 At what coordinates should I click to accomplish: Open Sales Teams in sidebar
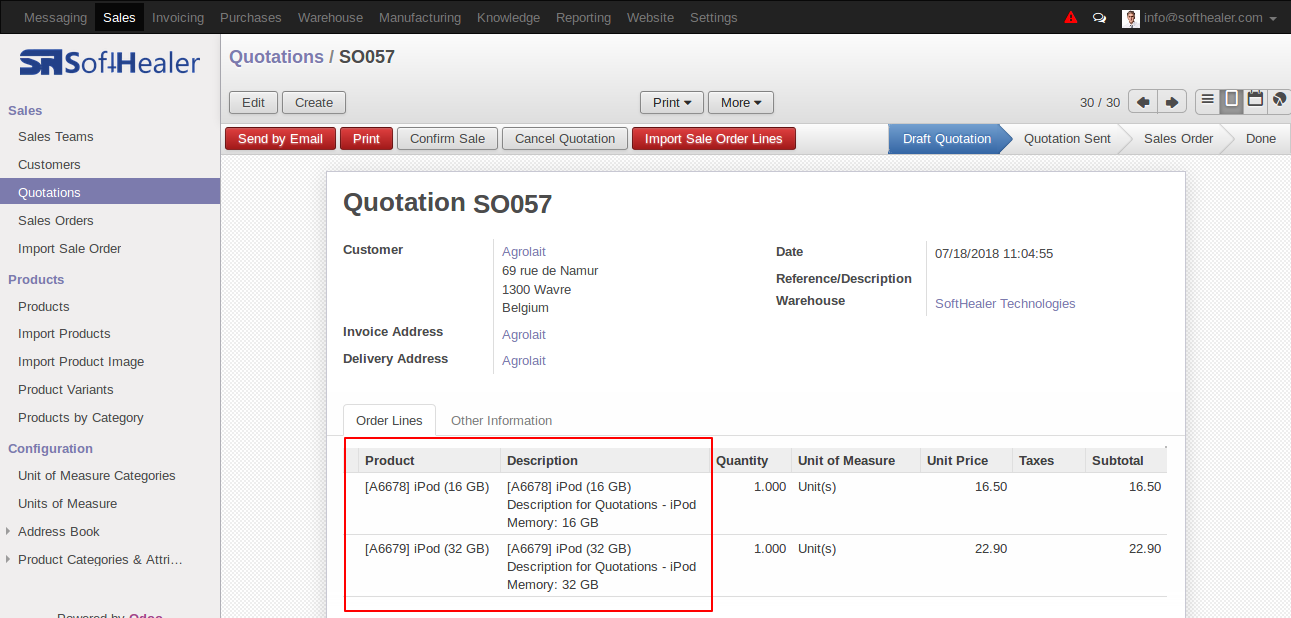pyautogui.click(x=56, y=137)
